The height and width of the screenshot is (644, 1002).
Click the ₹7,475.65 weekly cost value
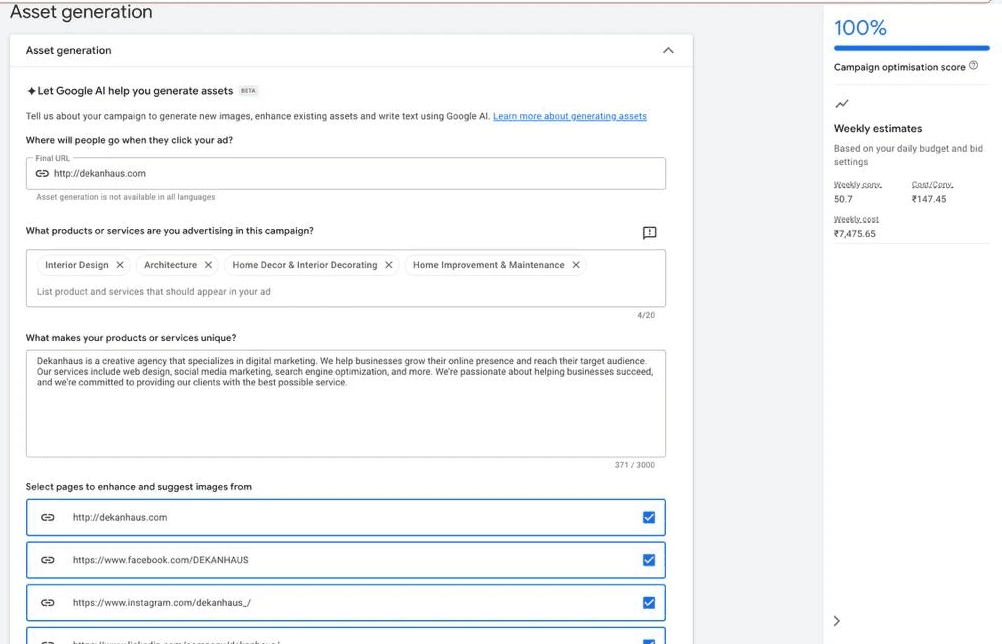[x=854, y=234]
